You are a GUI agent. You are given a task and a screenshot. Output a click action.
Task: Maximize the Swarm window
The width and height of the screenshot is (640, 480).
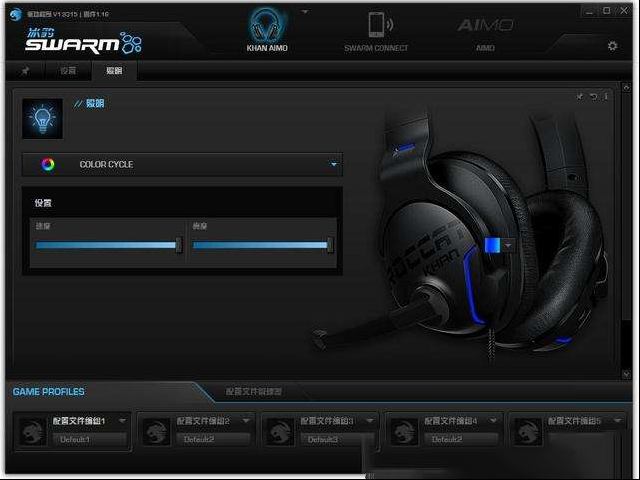click(x=607, y=11)
